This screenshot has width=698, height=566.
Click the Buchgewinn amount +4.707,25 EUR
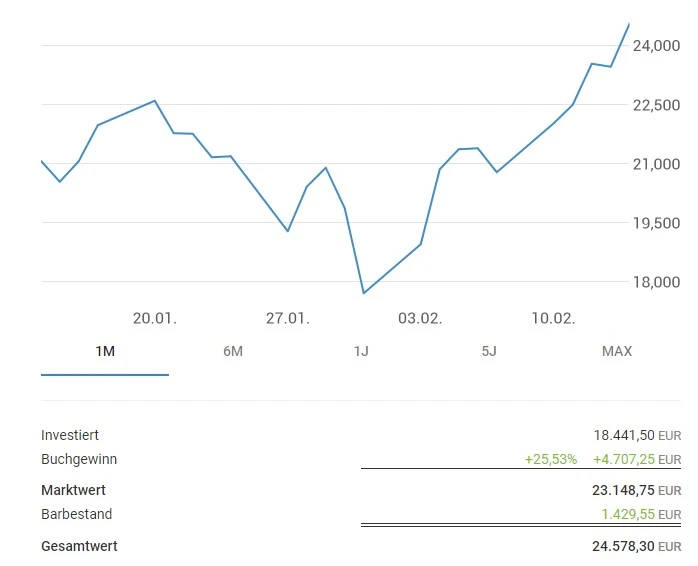point(636,459)
